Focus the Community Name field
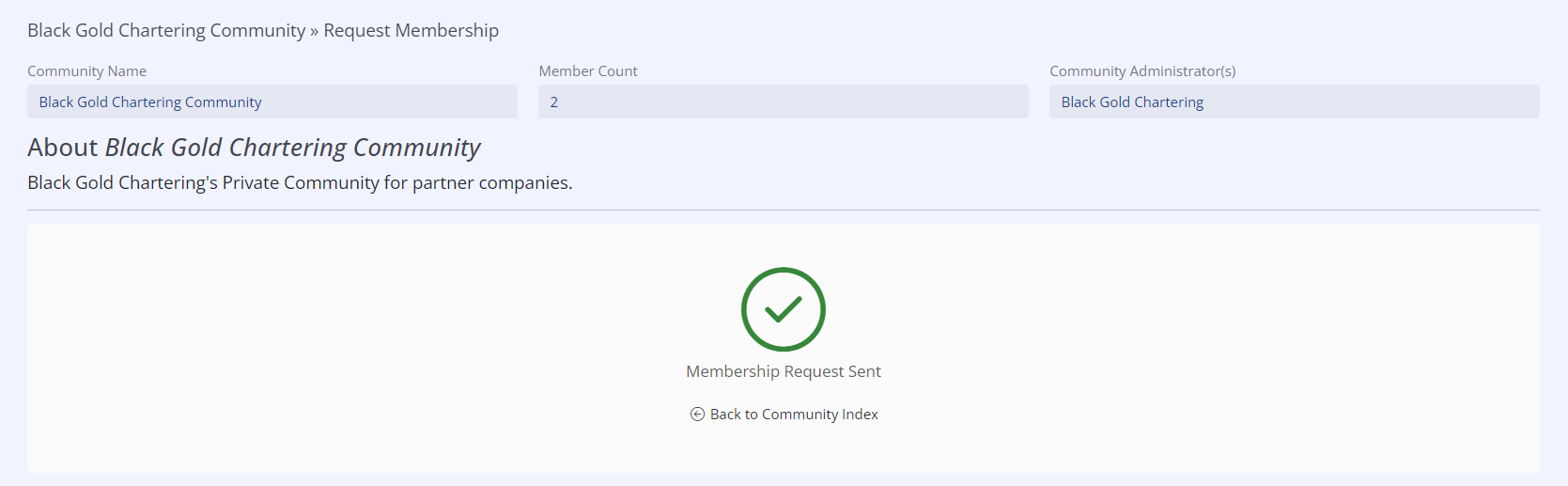 [272, 102]
